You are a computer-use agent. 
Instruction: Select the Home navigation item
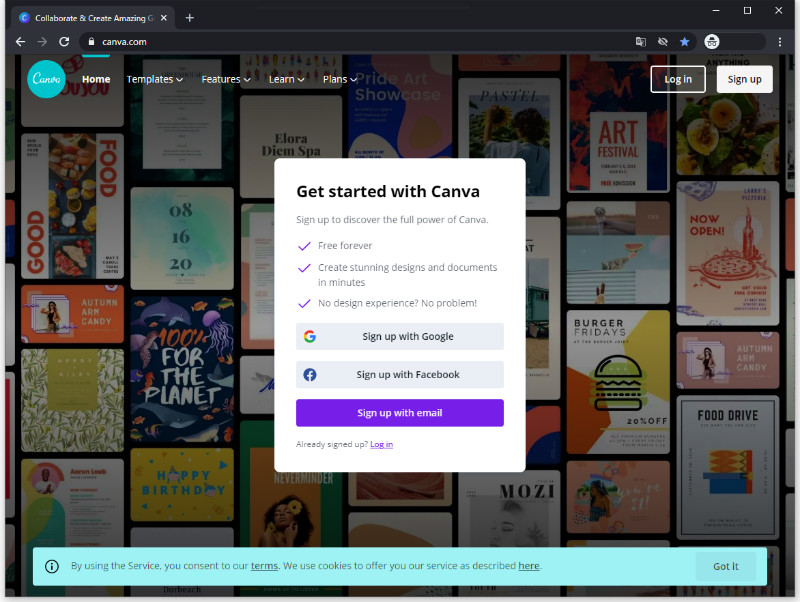click(x=96, y=80)
